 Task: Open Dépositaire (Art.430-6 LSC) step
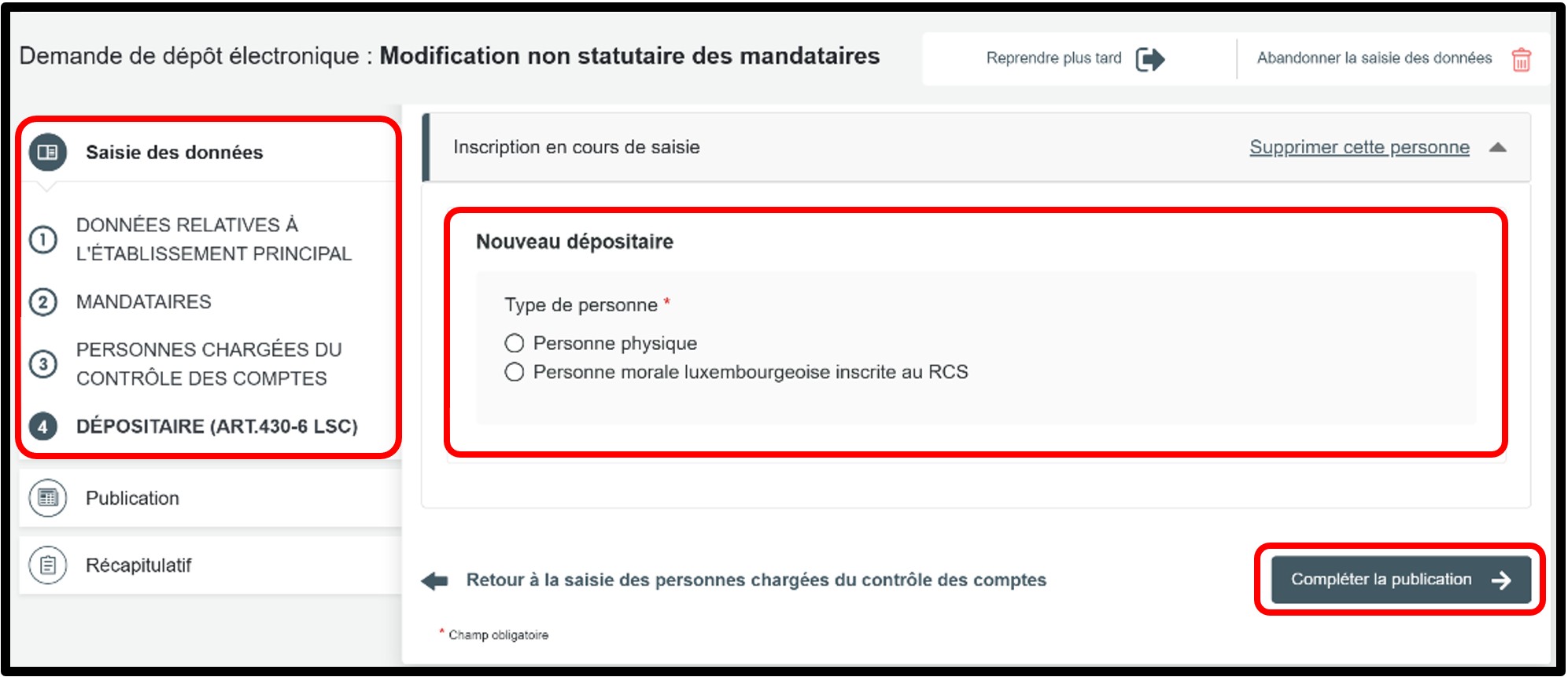[216, 426]
